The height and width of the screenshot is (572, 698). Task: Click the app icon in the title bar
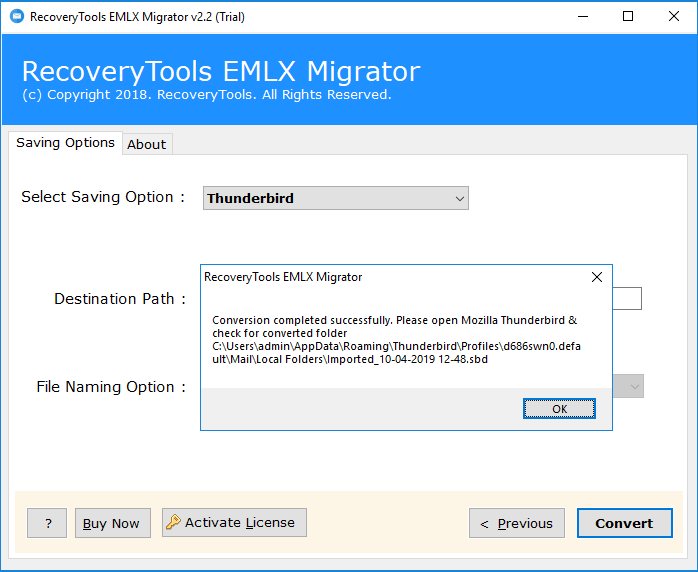(x=17, y=16)
